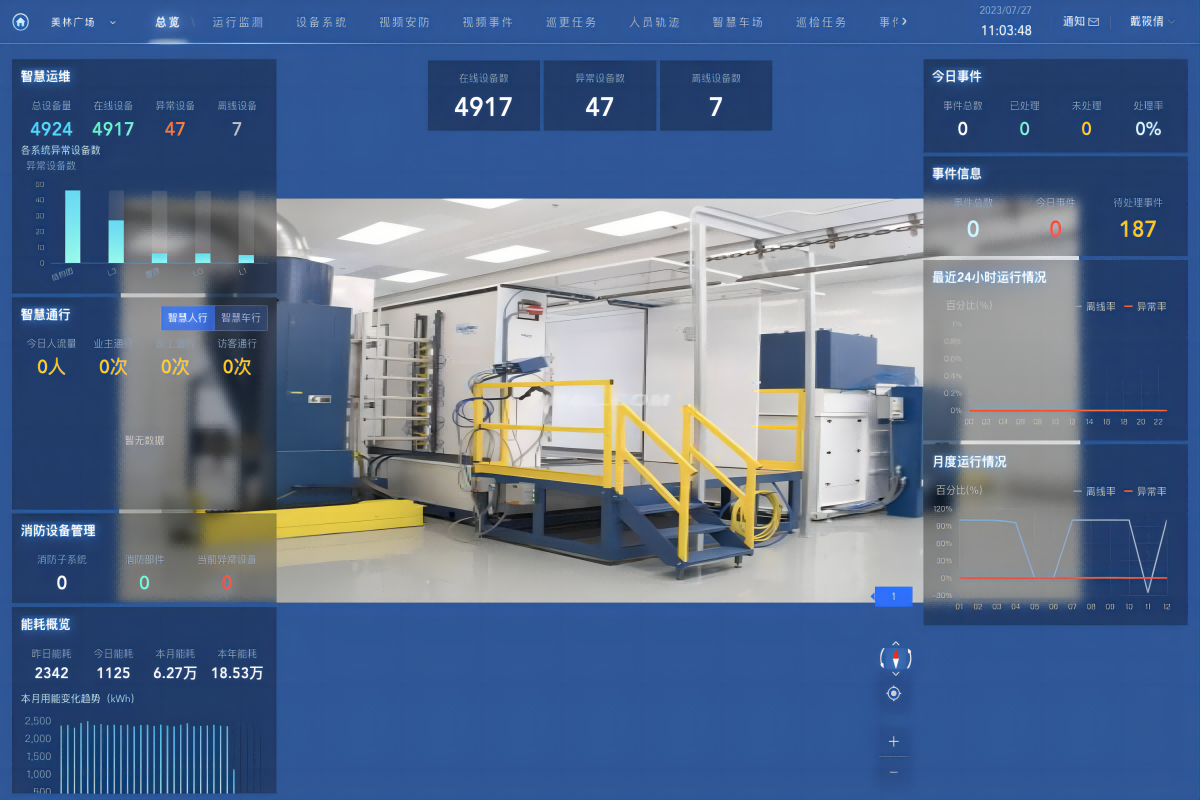This screenshot has width=1200, height=800.
Task: Click the 异常设备数 card showing 47
Action: [x=600, y=96]
